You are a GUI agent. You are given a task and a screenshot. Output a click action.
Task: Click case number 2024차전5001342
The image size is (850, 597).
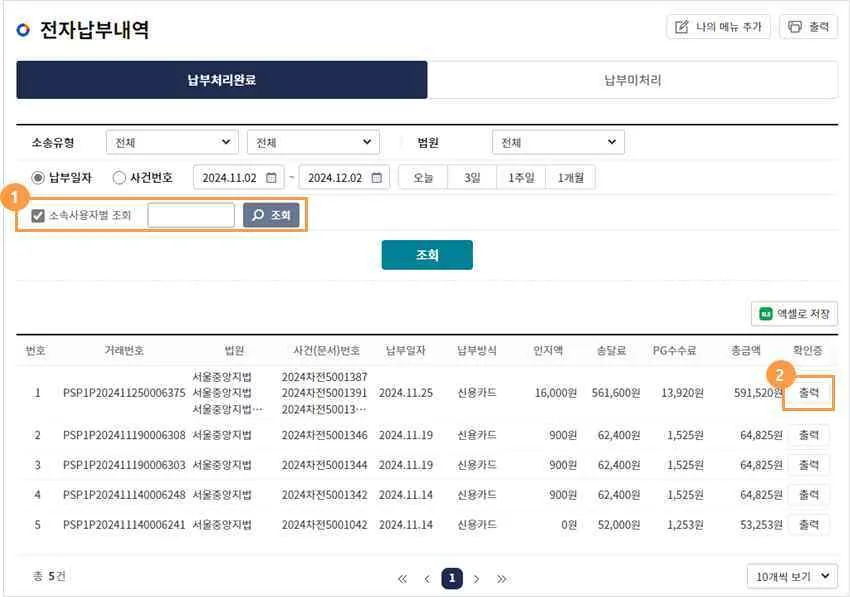click(x=324, y=495)
